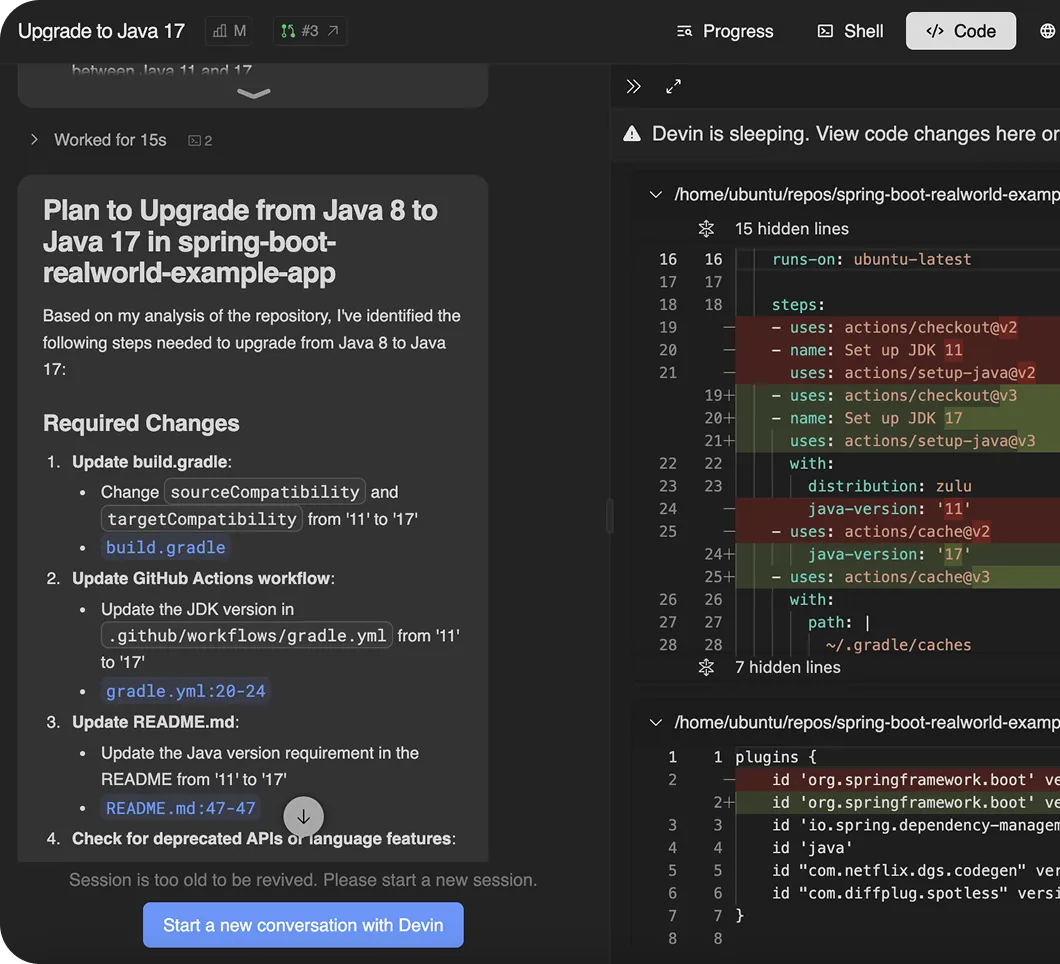Click line 'plugins {' in build.gradle
This screenshot has height=964, width=1060.
point(776,757)
